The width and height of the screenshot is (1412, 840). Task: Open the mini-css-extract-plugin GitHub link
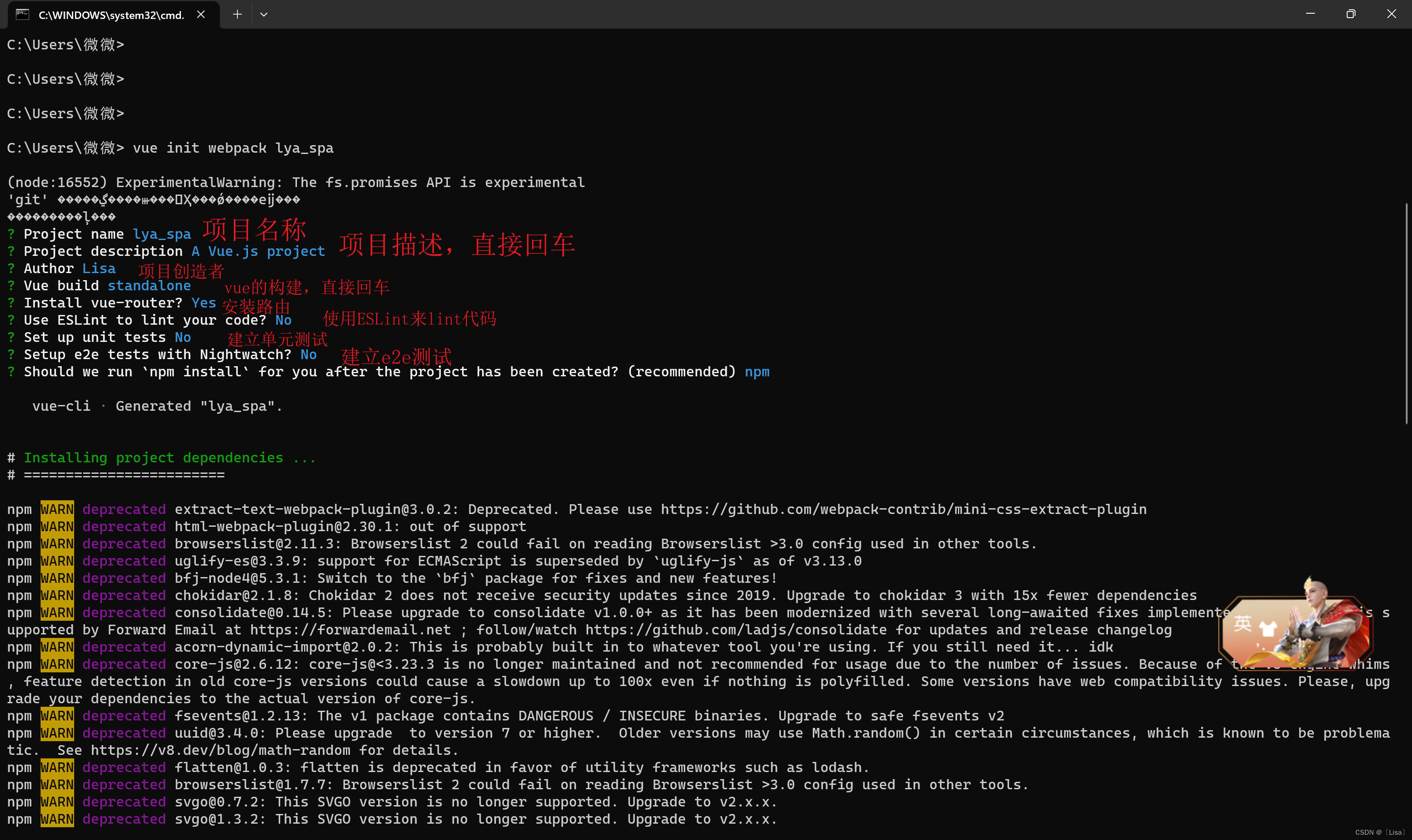click(903, 510)
